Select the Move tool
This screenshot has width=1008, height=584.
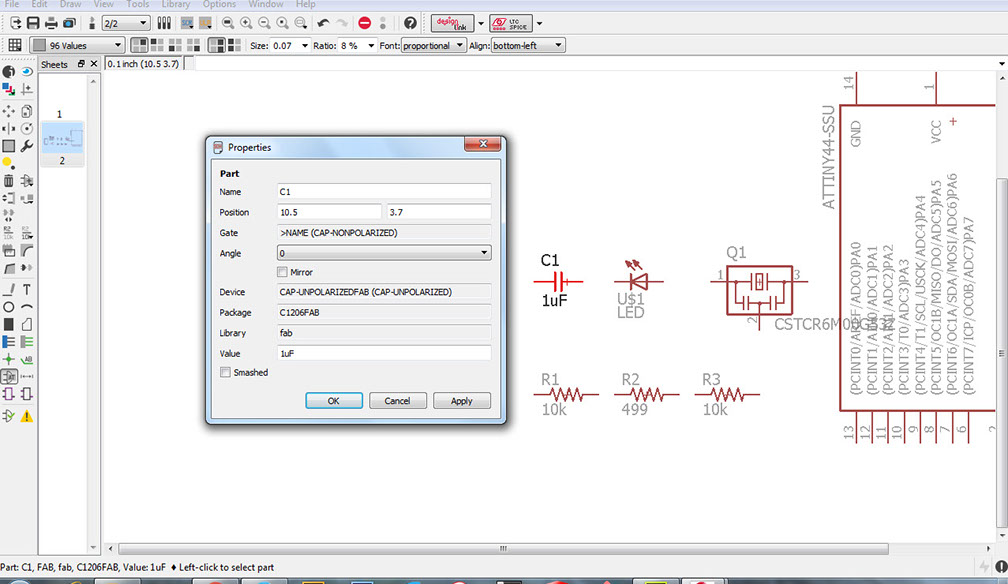coord(8,111)
